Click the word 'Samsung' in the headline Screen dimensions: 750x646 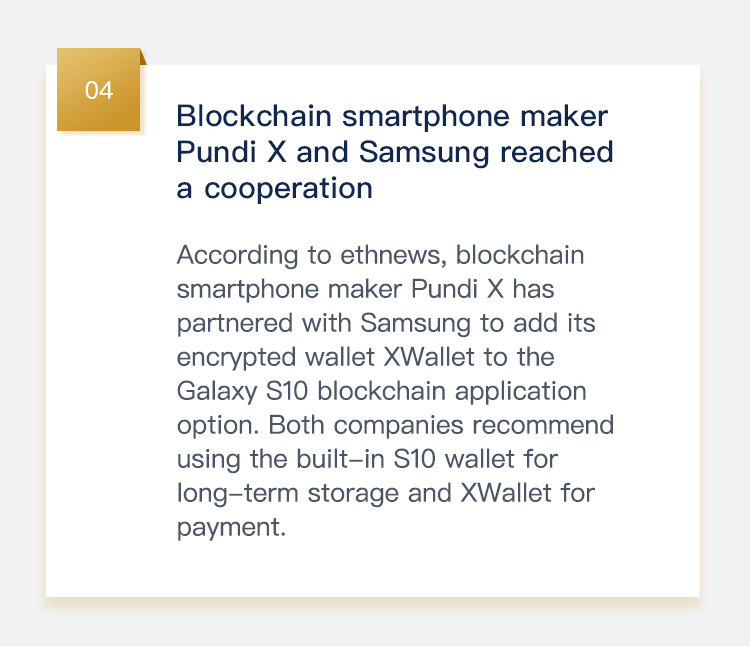click(424, 152)
